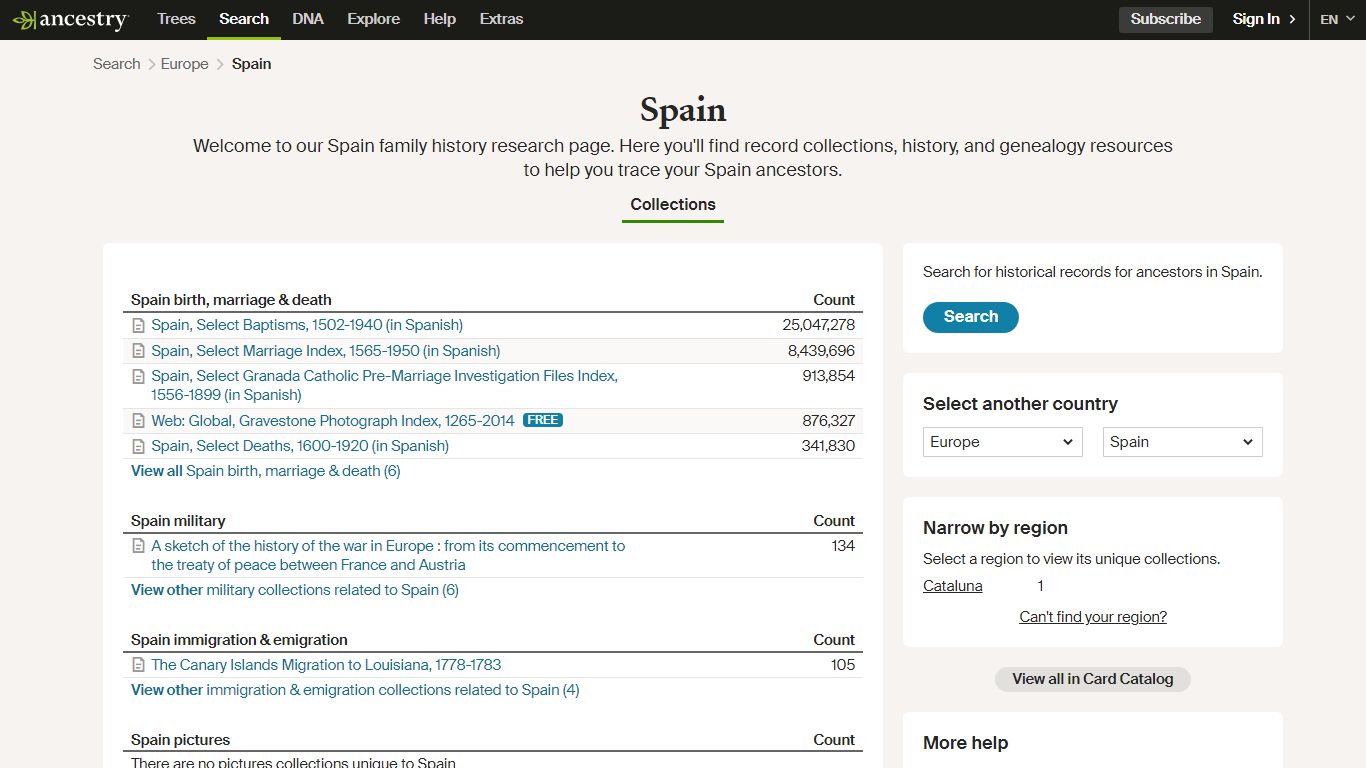Screen dimensions: 1366x768
Task: Open the Trees menu
Action: (176, 19)
